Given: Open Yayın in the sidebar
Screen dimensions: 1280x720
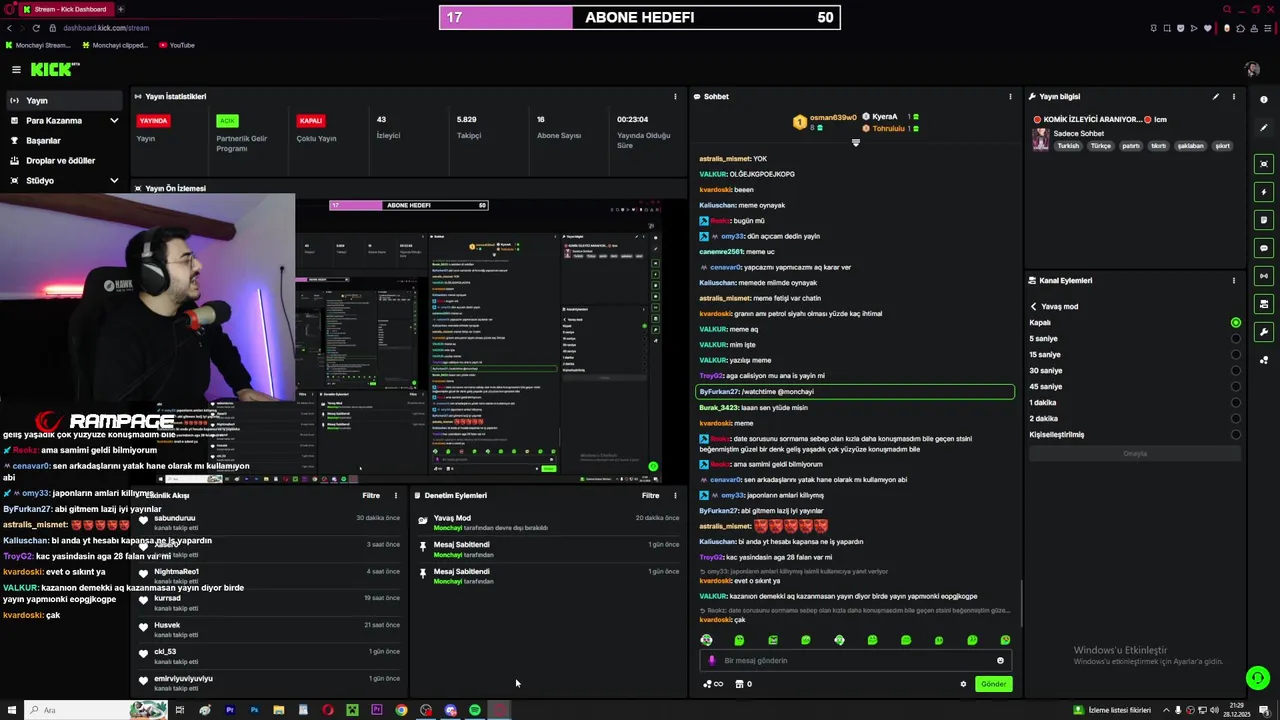Looking at the screenshot, I should [64, 100].
